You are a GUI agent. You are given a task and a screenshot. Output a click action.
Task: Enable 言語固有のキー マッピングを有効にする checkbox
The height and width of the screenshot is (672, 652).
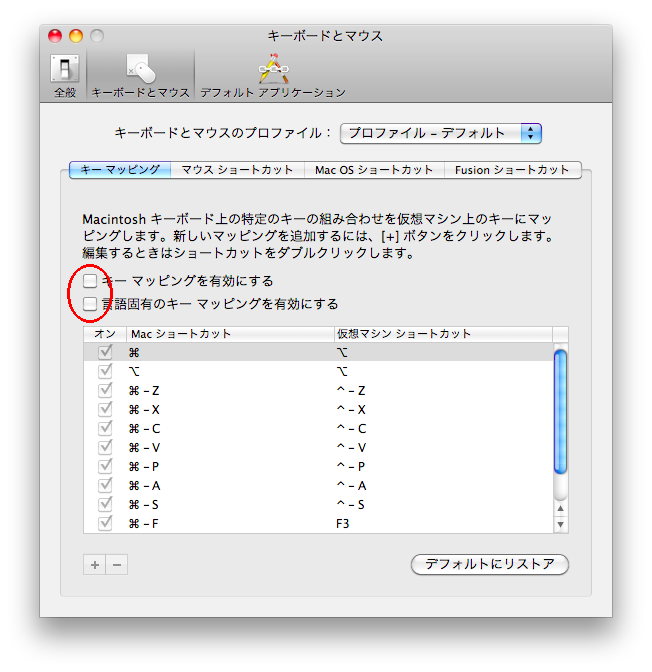(90, 304)
